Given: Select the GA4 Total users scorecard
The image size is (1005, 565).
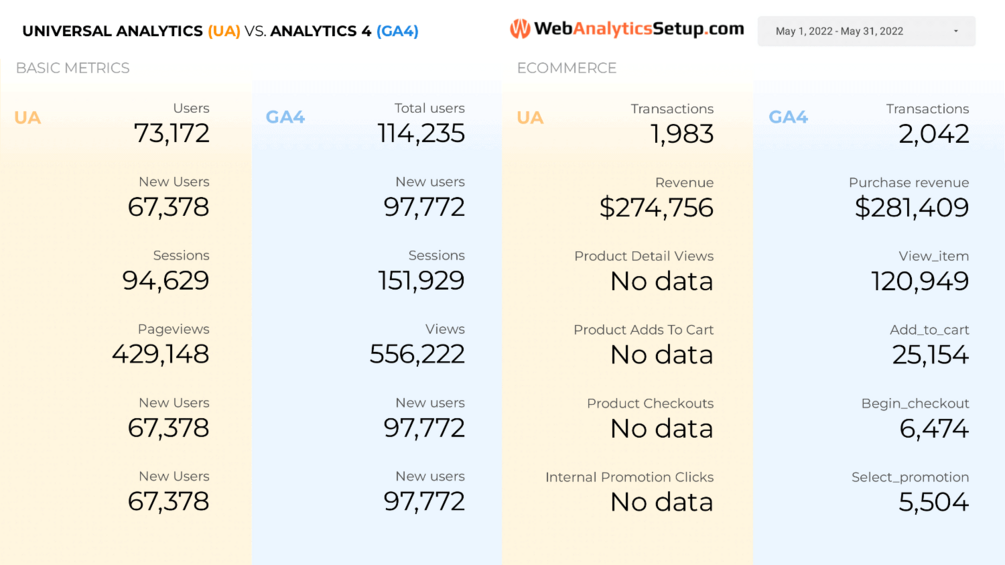Looking at the screenshot, I should 421,124.
